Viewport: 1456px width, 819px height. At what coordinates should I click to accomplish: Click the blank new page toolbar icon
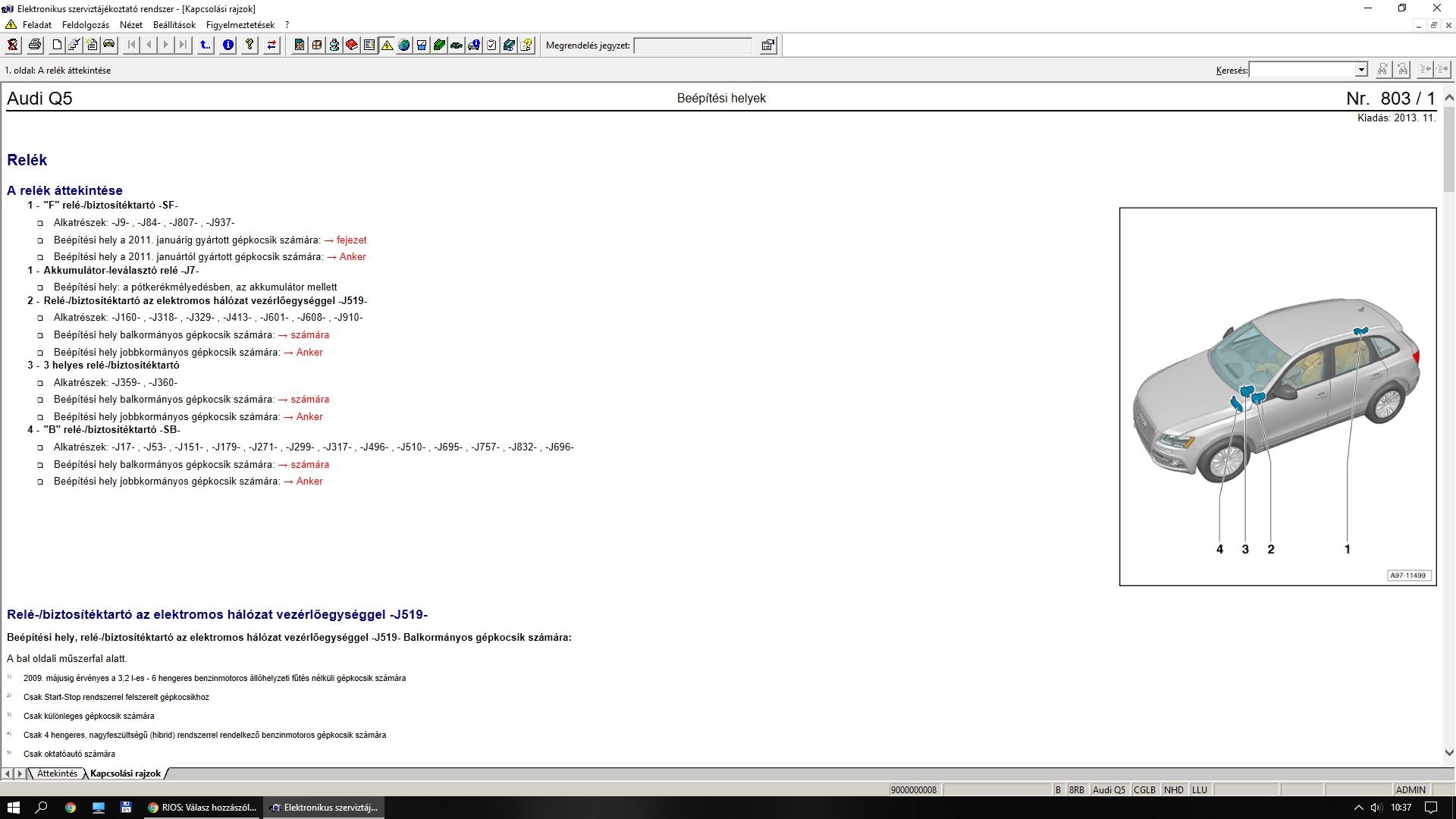[x=57, y=45]
